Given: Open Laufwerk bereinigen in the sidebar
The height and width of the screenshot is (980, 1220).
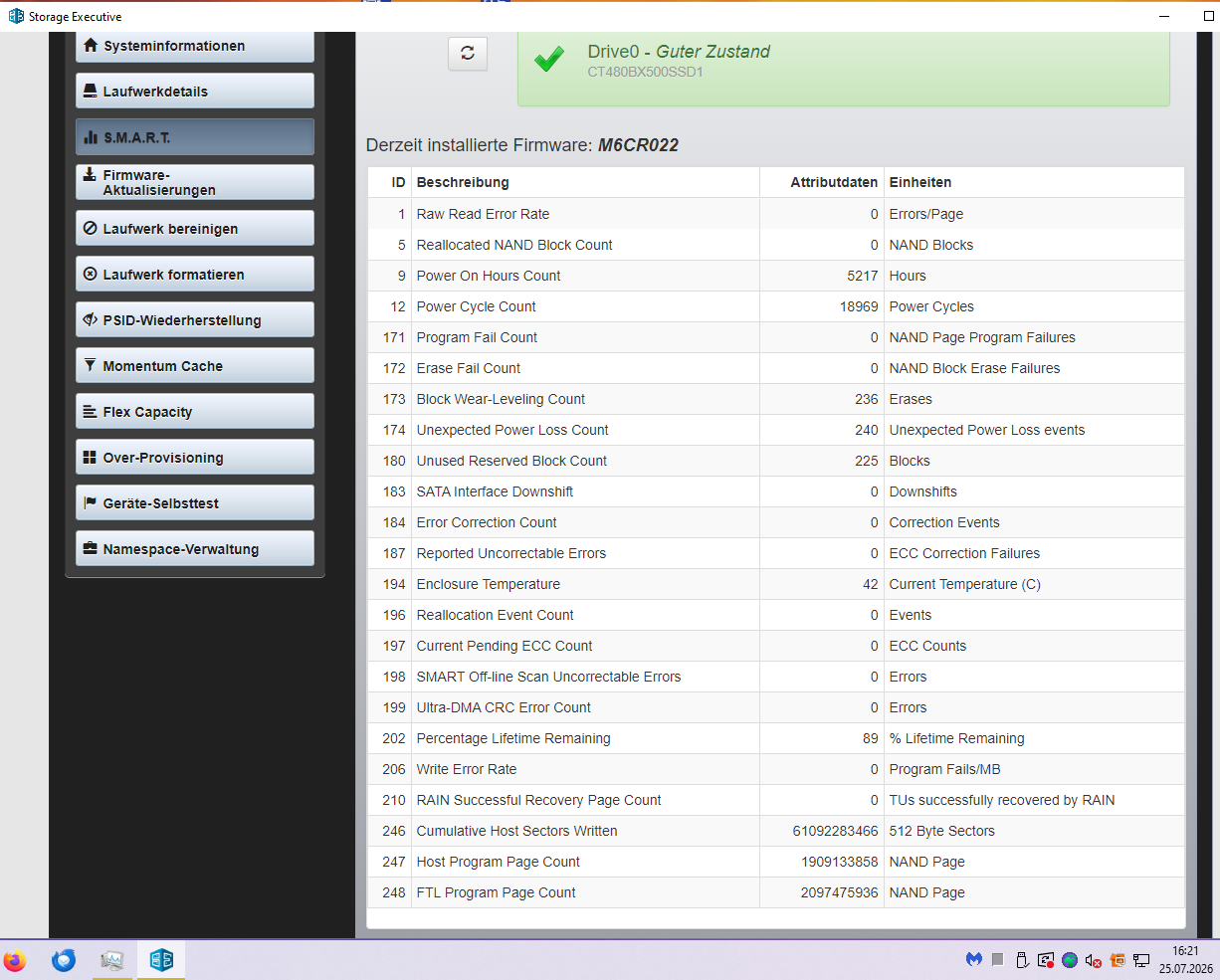Looking at the screenshot, I should (x=195, y=228).
